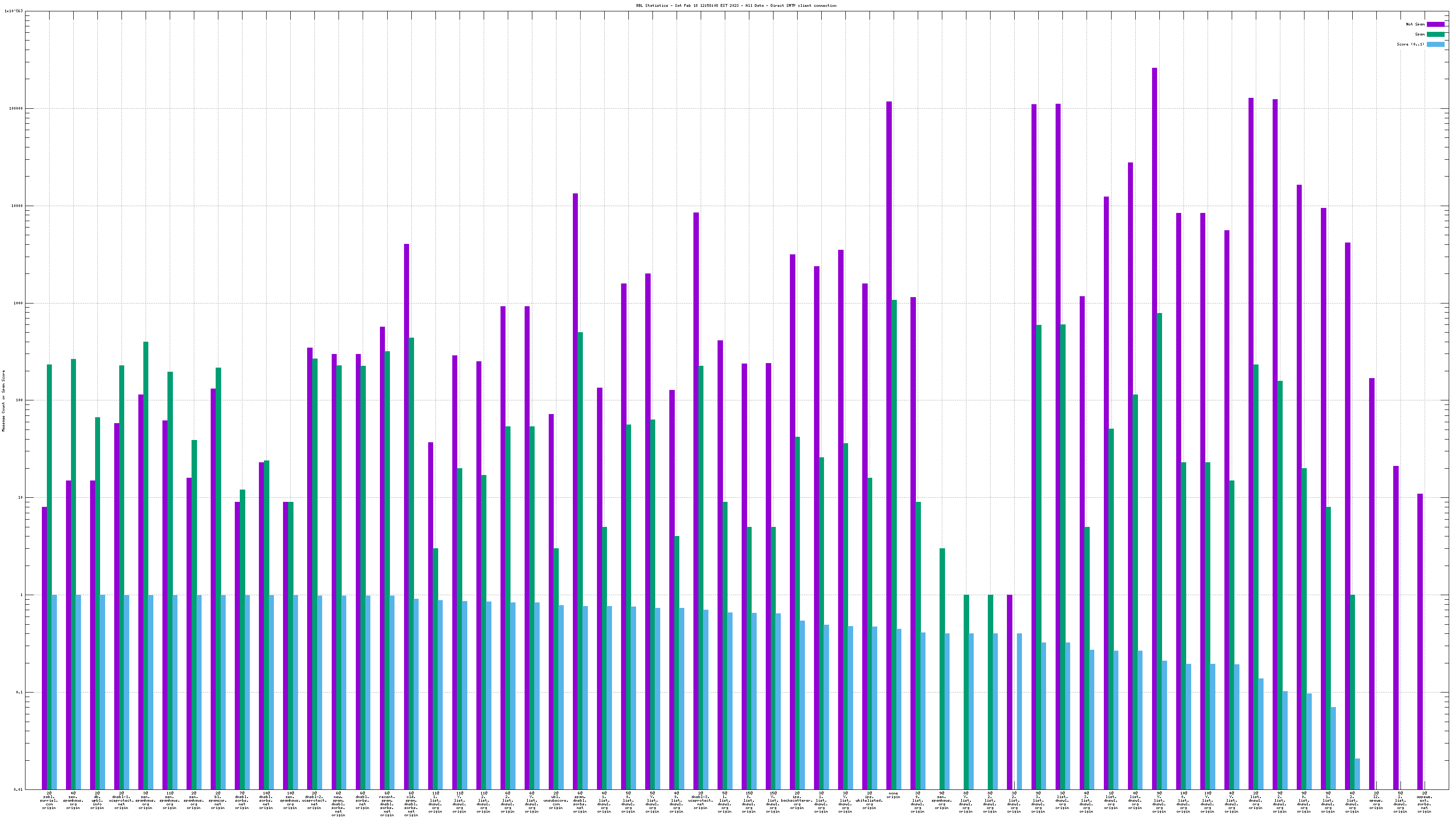
Task: Click the y-axis label Message Count or Spam Score
Action: click(x=3, y=401)
